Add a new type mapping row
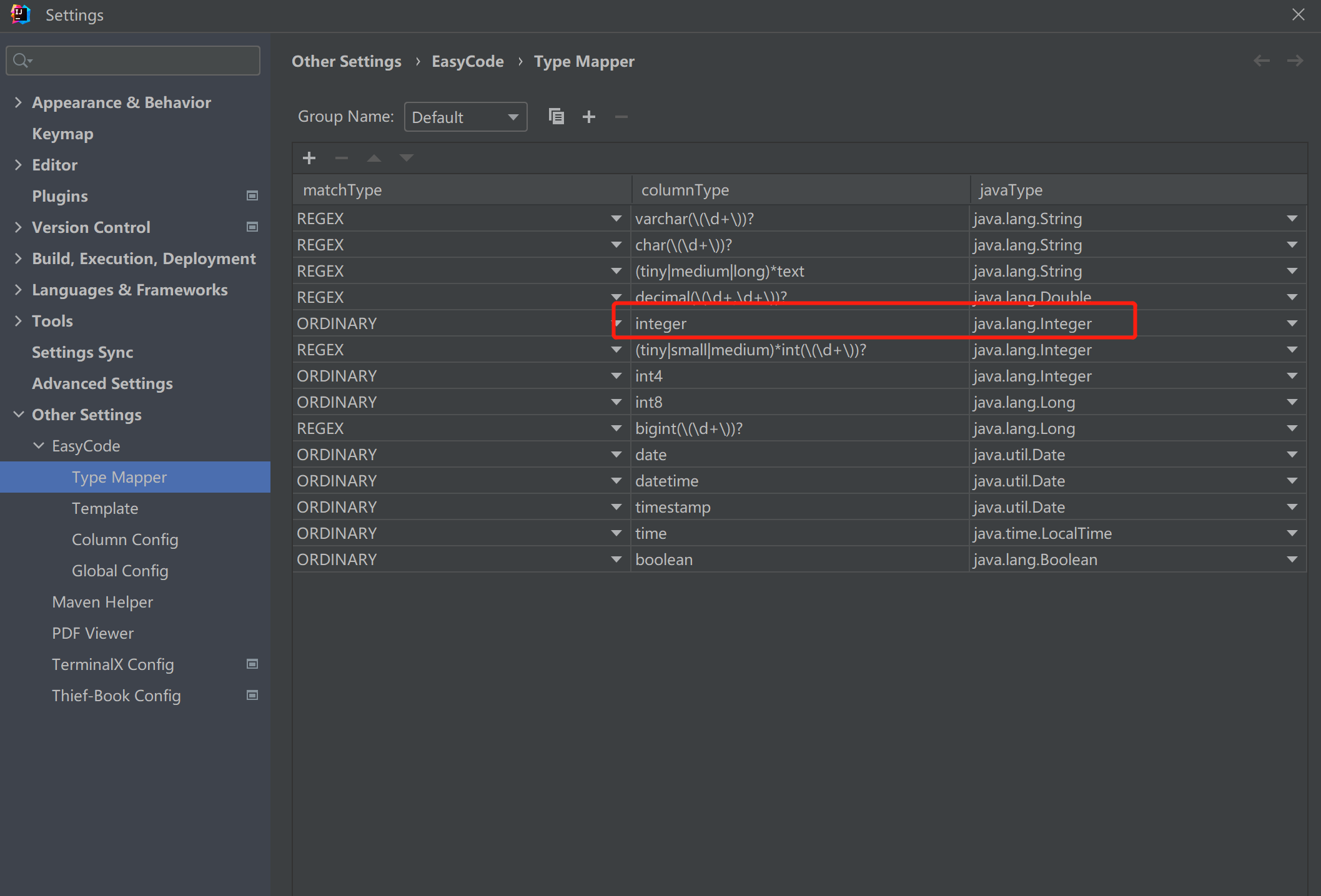The image size is (1321, 896). [x=309, y=158]
